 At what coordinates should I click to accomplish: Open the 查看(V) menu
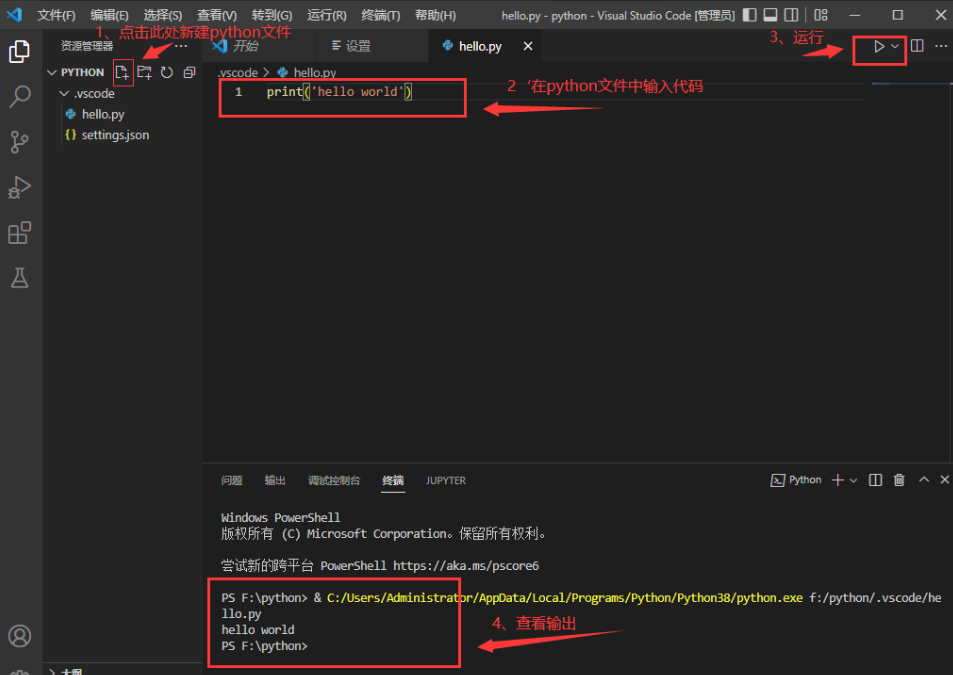tap(217, 15)
